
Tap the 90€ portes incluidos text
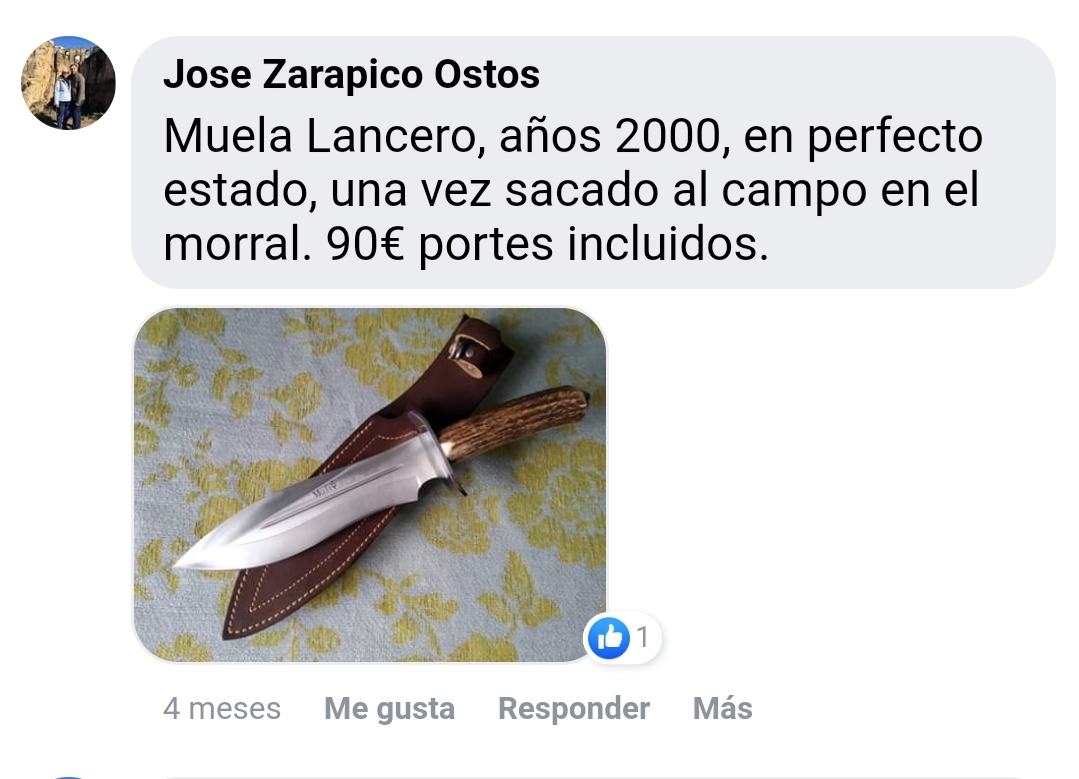point(547,244)
